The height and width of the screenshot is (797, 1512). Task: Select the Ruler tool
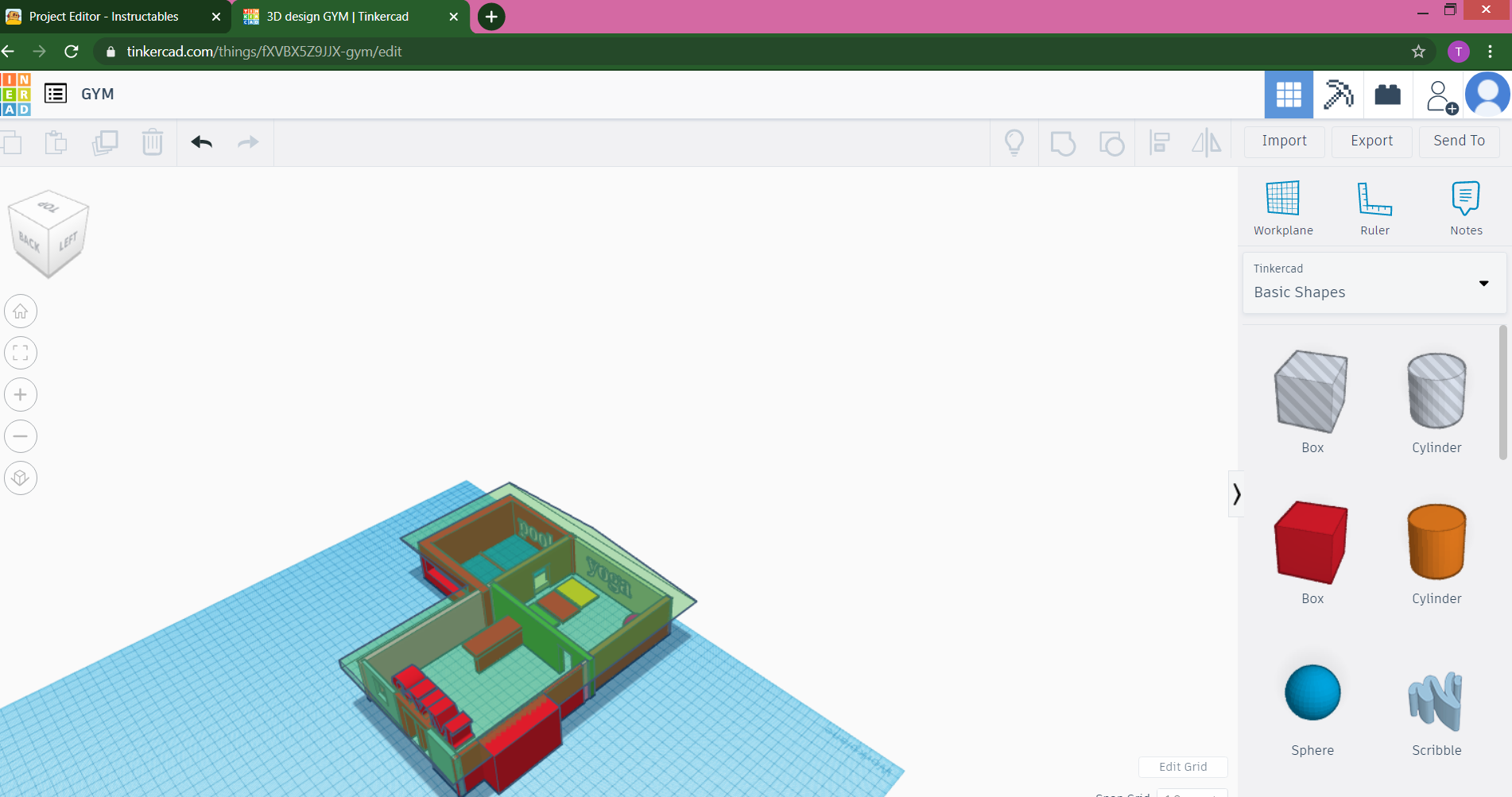click(1374, 208)
